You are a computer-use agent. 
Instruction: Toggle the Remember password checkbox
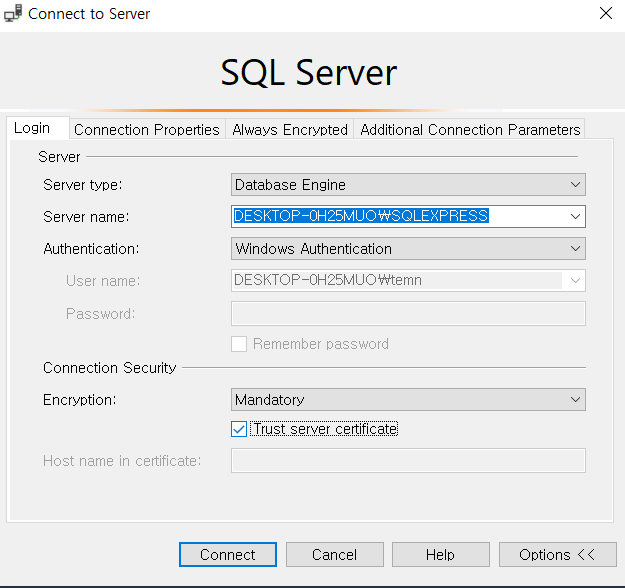click(x=239, y=344)
